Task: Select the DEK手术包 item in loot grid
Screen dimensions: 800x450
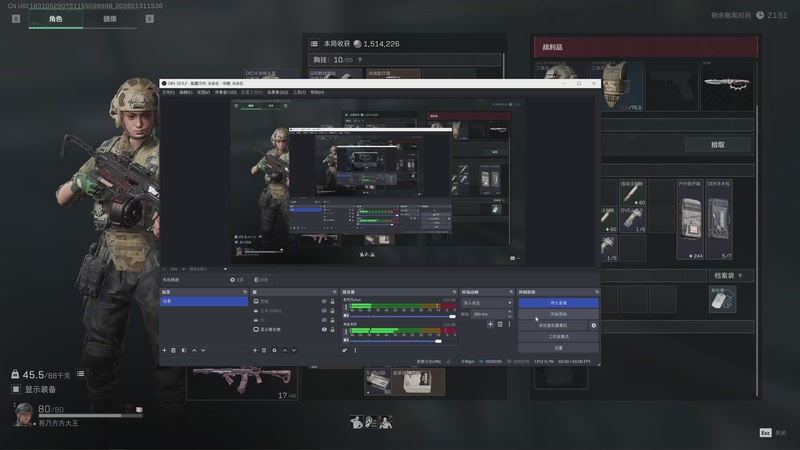Action: coord(719,219)
